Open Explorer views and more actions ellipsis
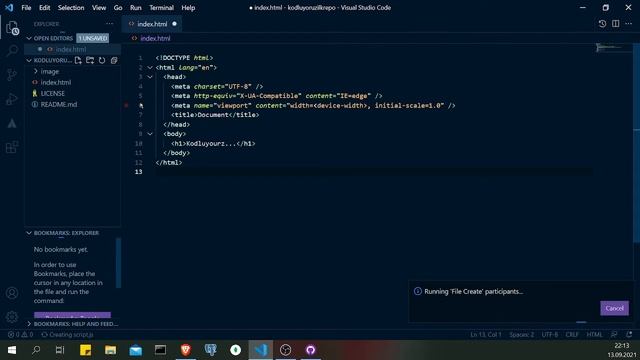This screenshot has height=360, width=640. click(x=109, y=24)
